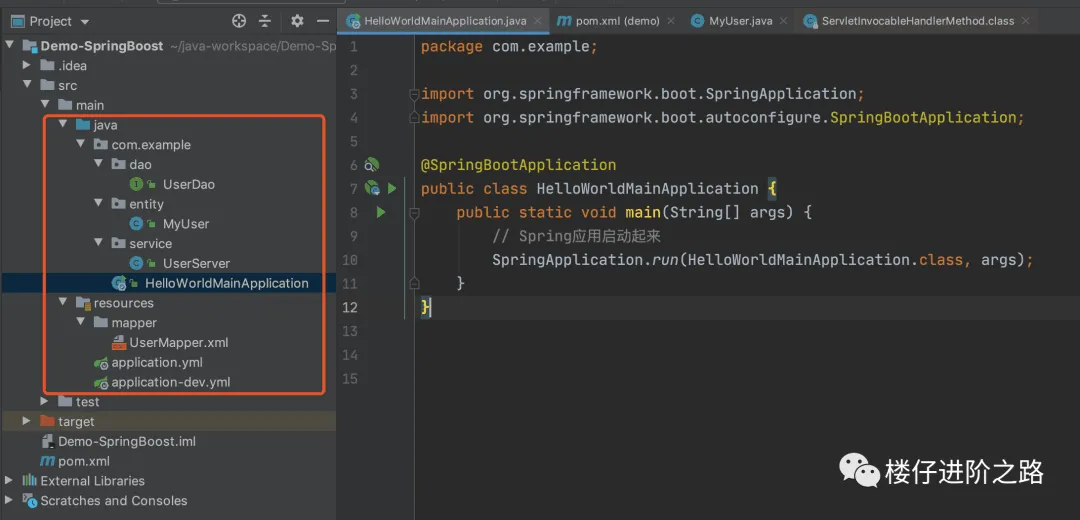
Task: Expand the .idea folder
Action: tap(27, 65)
